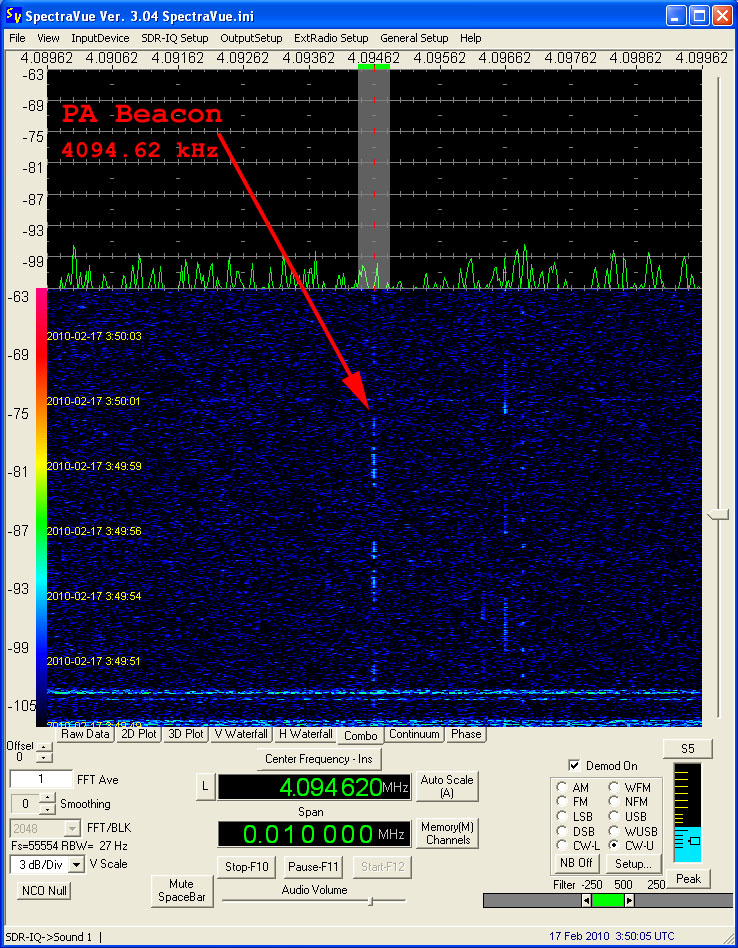Click the Smoothing up arrow

47,799
